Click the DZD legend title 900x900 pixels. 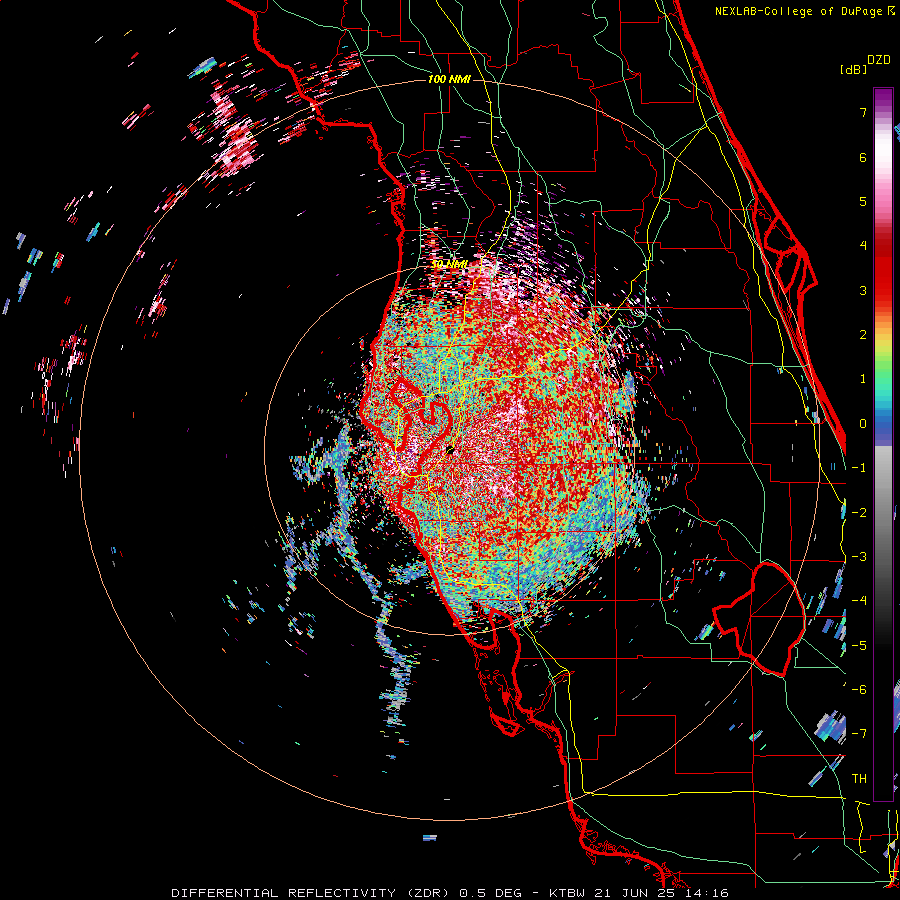click(x=879, y=60)
